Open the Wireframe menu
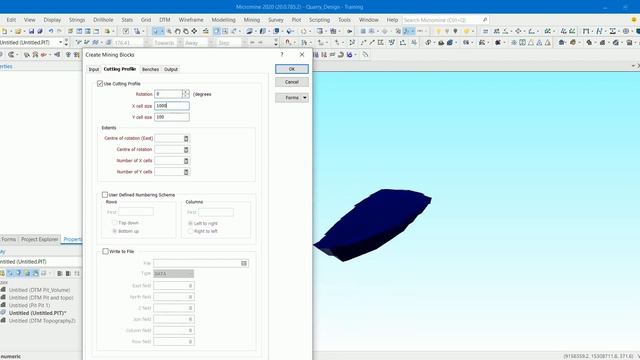This screenshot has width=640, height=360. pyautogui.click(x=191, y=20)
